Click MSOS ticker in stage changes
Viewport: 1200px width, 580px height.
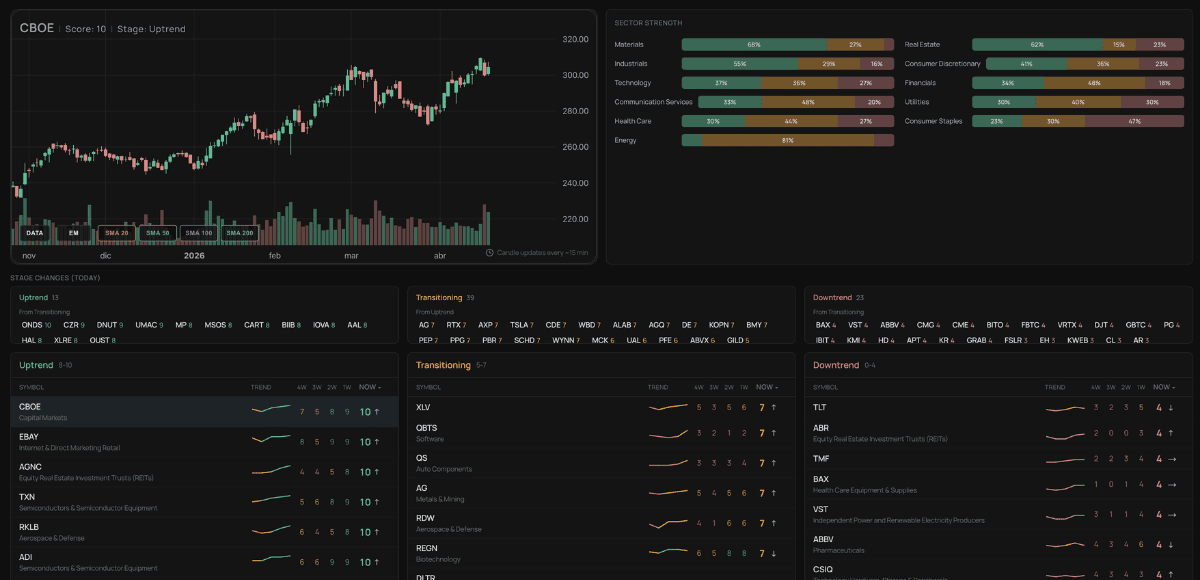218,325
